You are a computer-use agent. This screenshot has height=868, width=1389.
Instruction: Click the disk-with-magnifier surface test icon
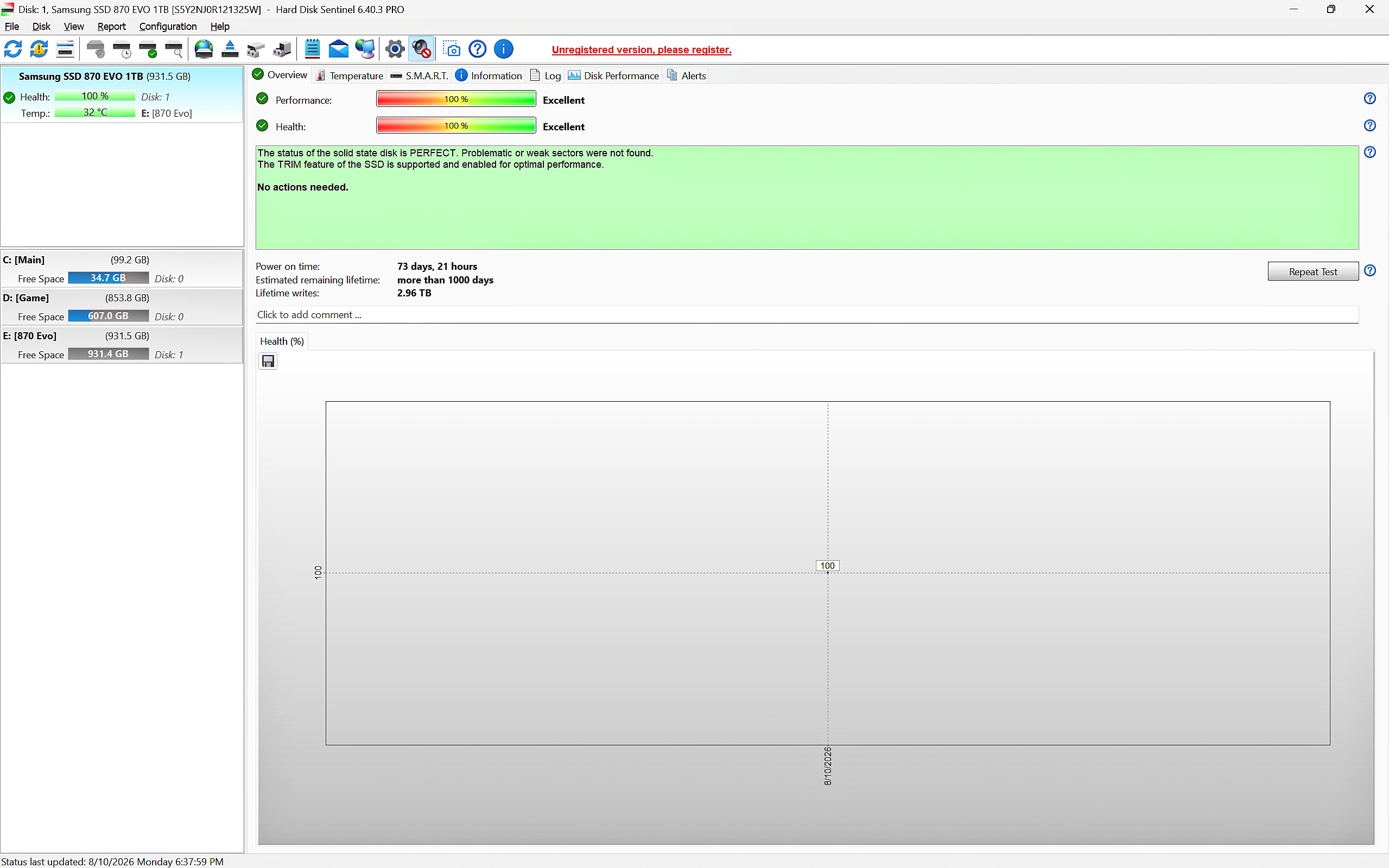(174, 49)
